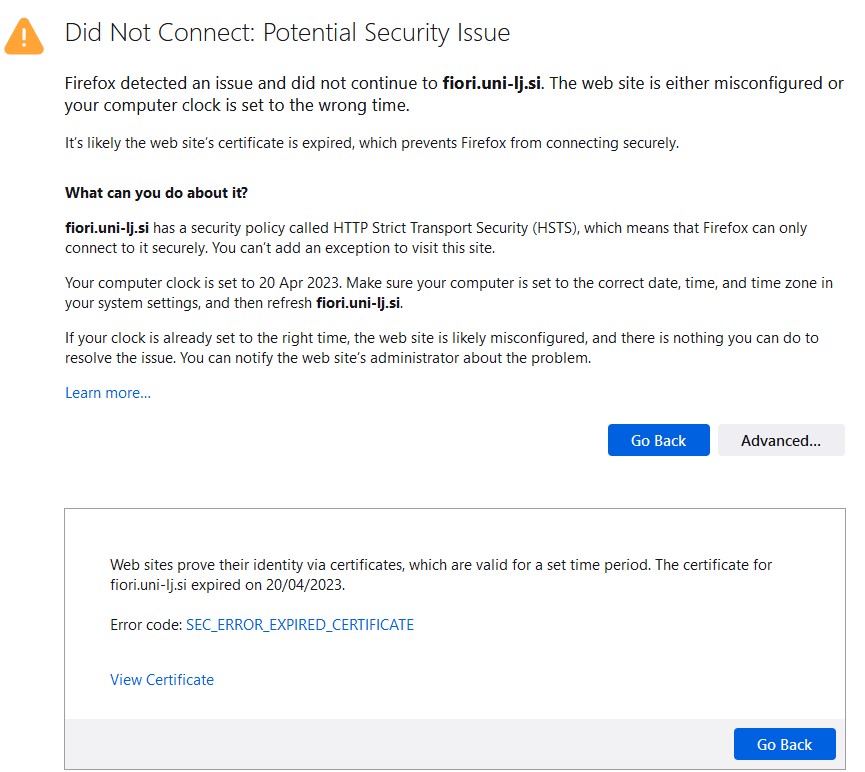This screenshot has height=772, width=865.
Task: Click bold fiori.uni-lj.si after the word refresh
Action: [358, 303]
